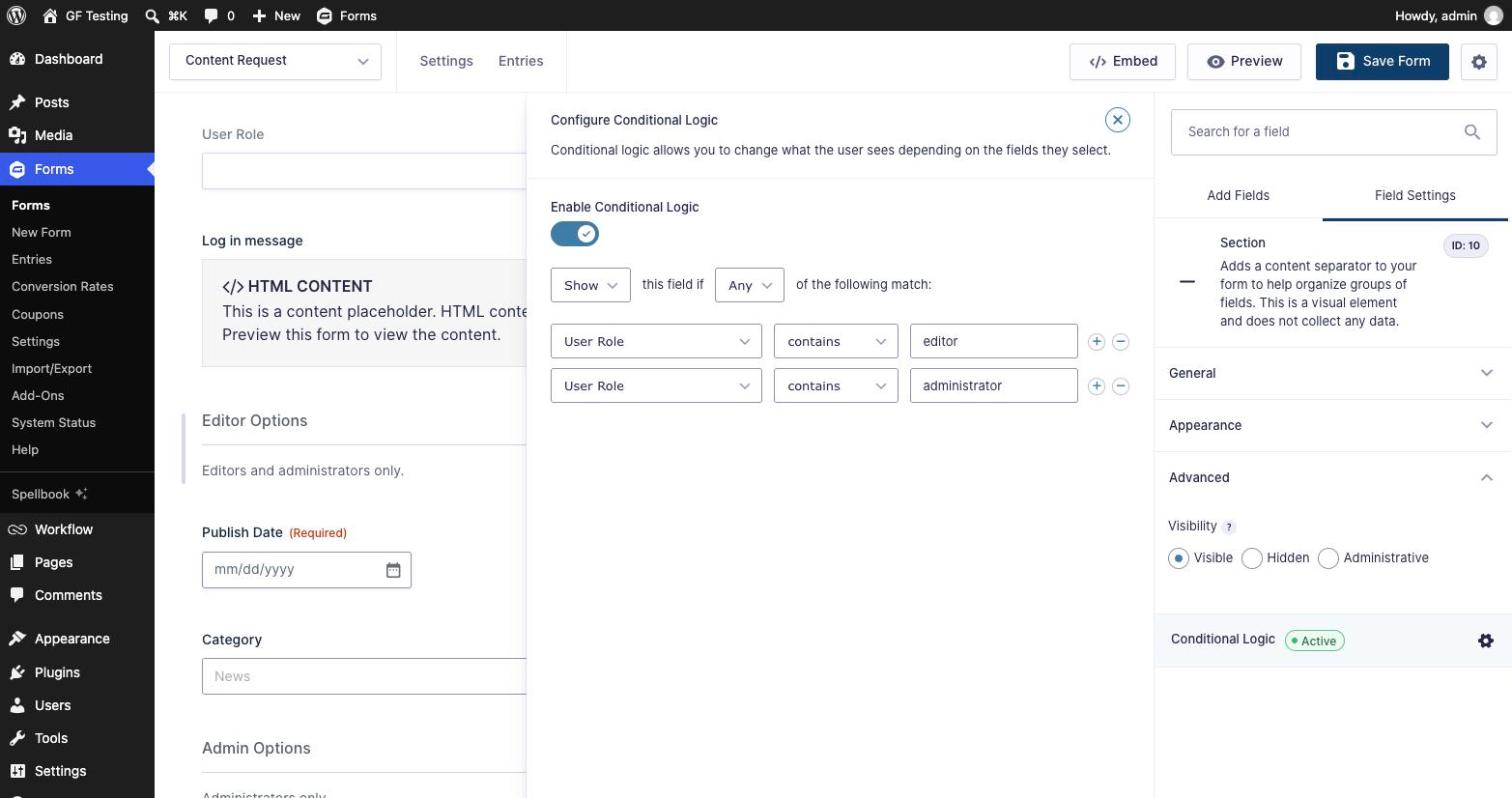The image size is (1512, 798).
Task: Open the Any match dropdown
Action: click(x=750, y=285)
